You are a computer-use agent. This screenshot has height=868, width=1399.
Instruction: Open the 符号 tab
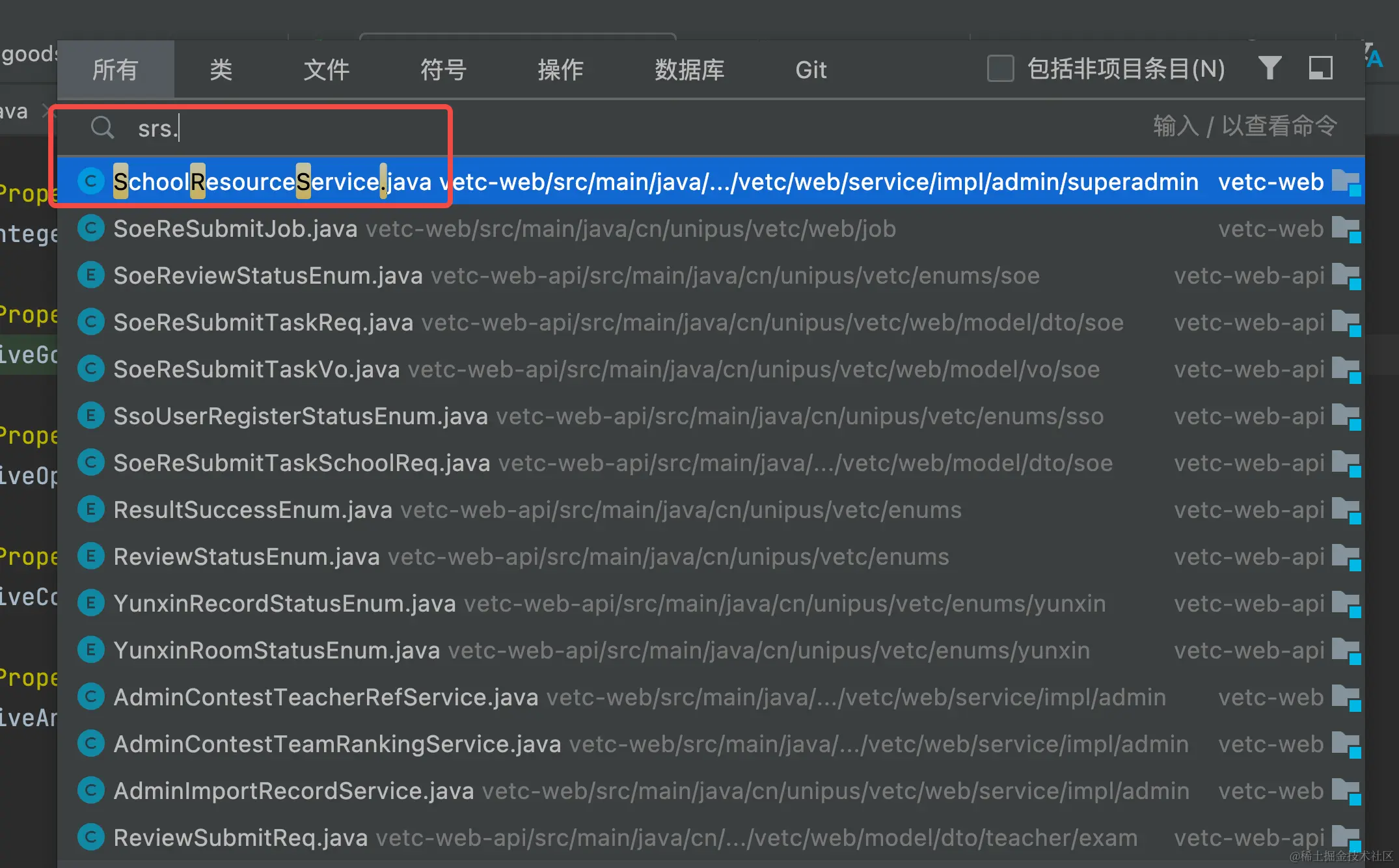(x=443, y=70)
